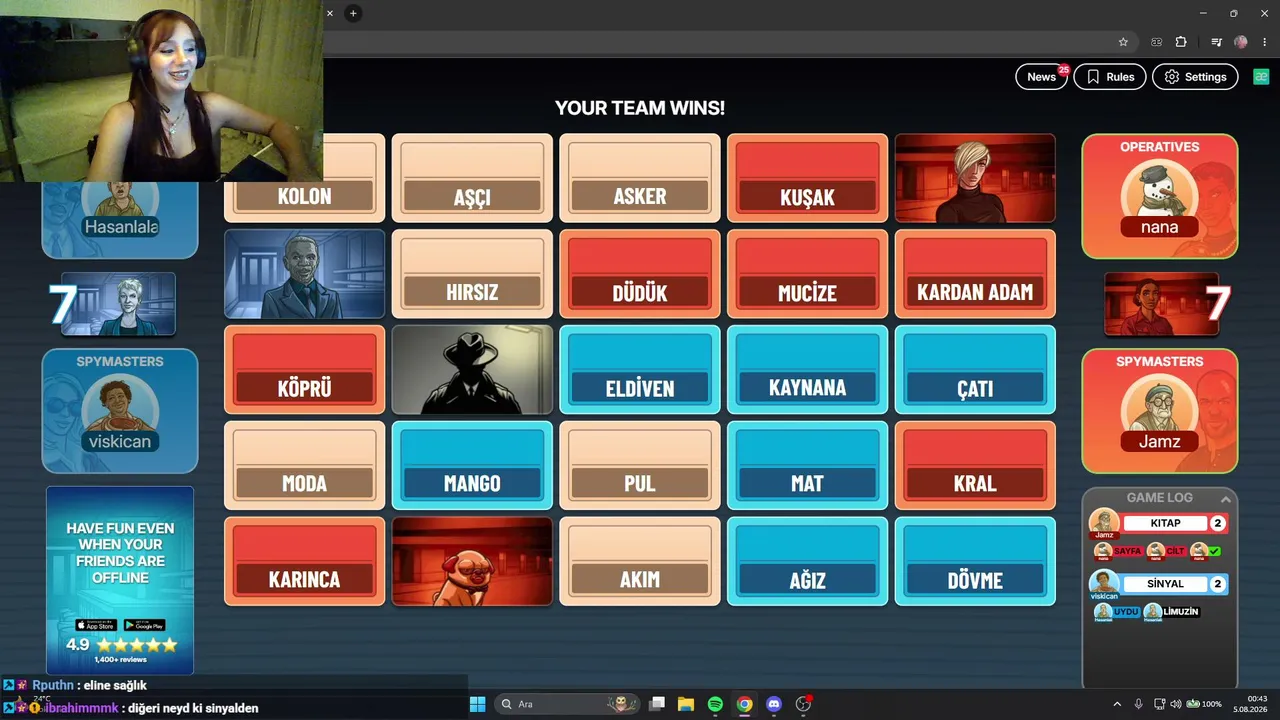This screenshot has width=1280, height=720.
Task: Collapse the Game Log panel
Action: click(x=1225, y=498)
